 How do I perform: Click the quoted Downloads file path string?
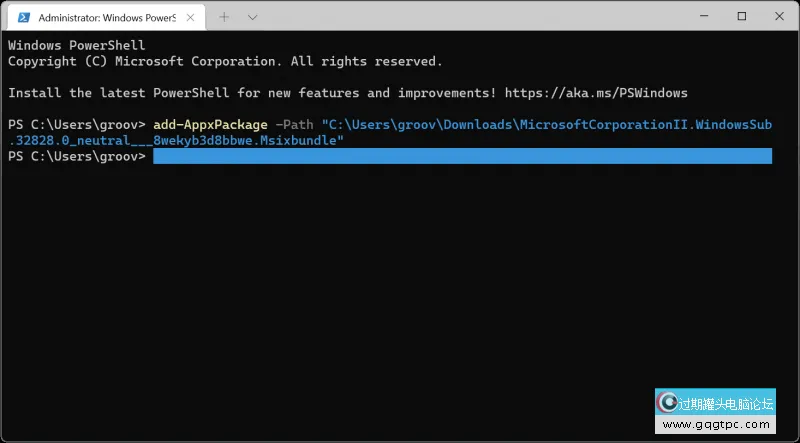pyautogui.click(x=547, y=124)
